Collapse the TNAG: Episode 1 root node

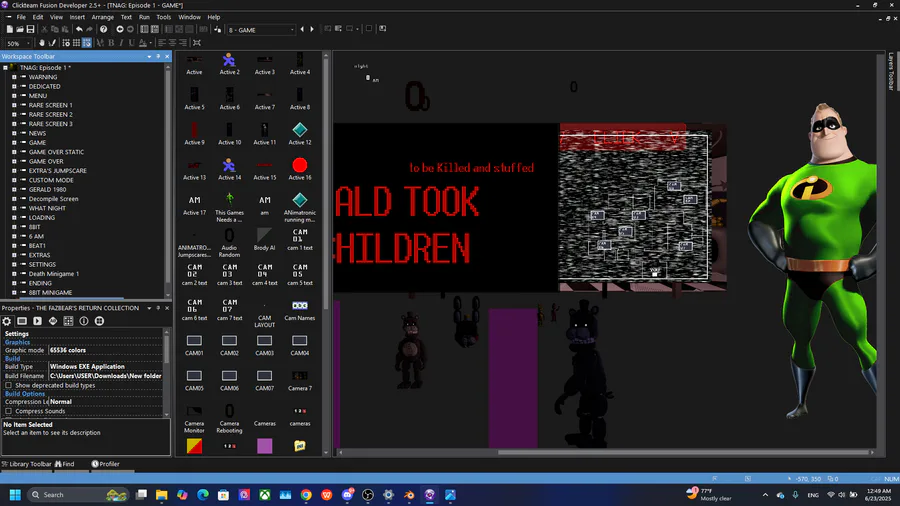point(5,68)
